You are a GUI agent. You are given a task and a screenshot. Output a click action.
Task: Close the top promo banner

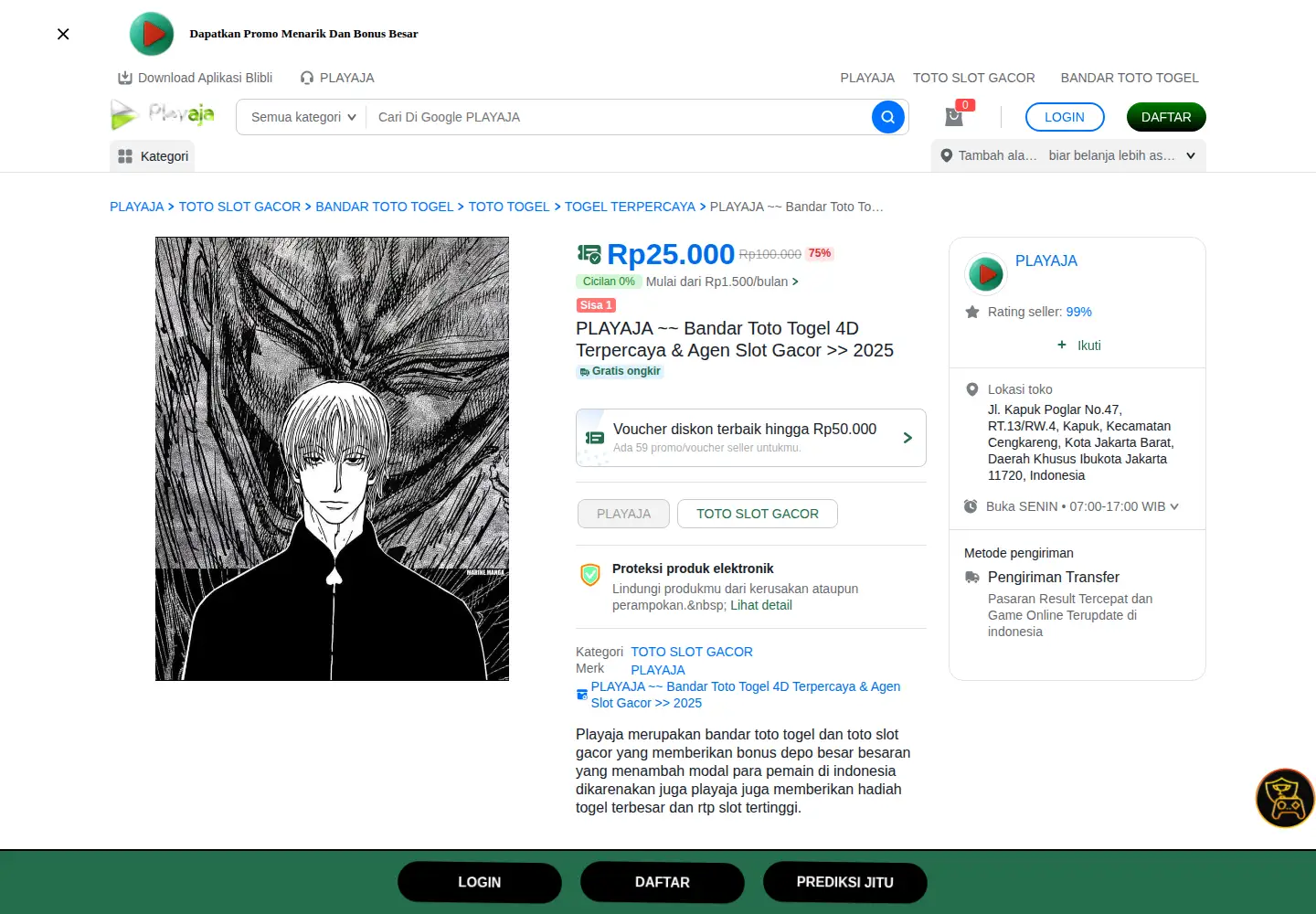pyautogui.click(x=63, y=34)
